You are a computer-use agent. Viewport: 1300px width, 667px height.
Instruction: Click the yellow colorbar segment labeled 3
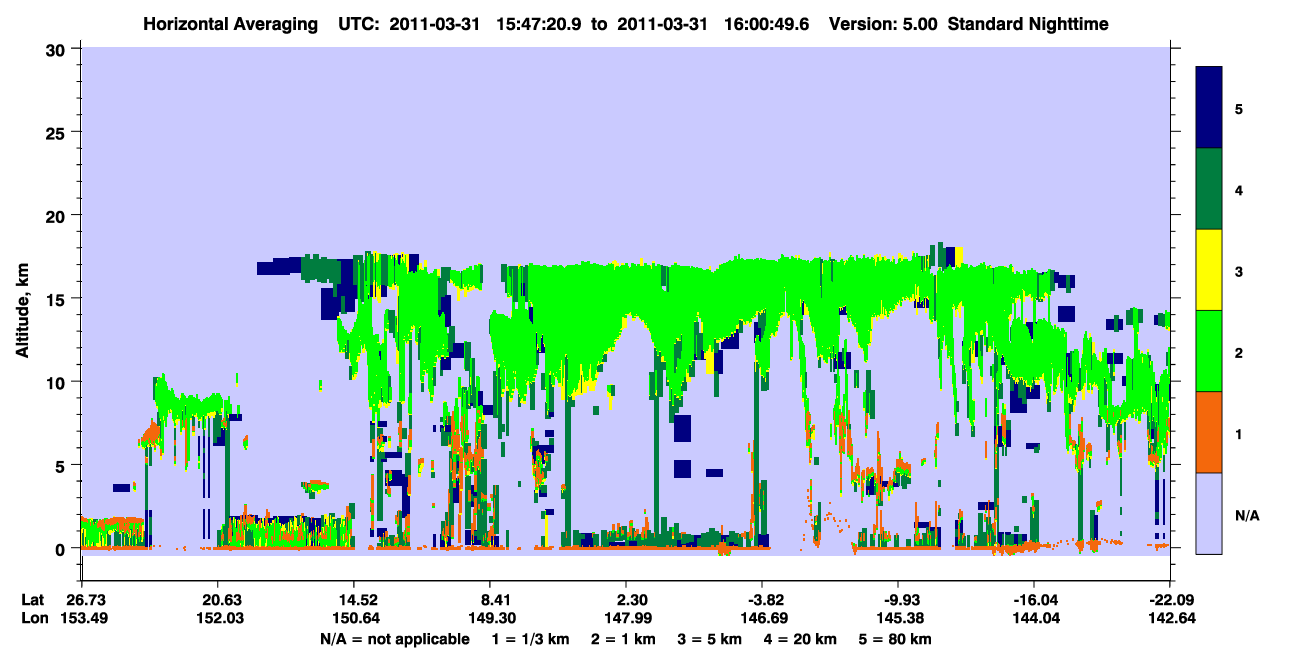(x=1209, y=270)
